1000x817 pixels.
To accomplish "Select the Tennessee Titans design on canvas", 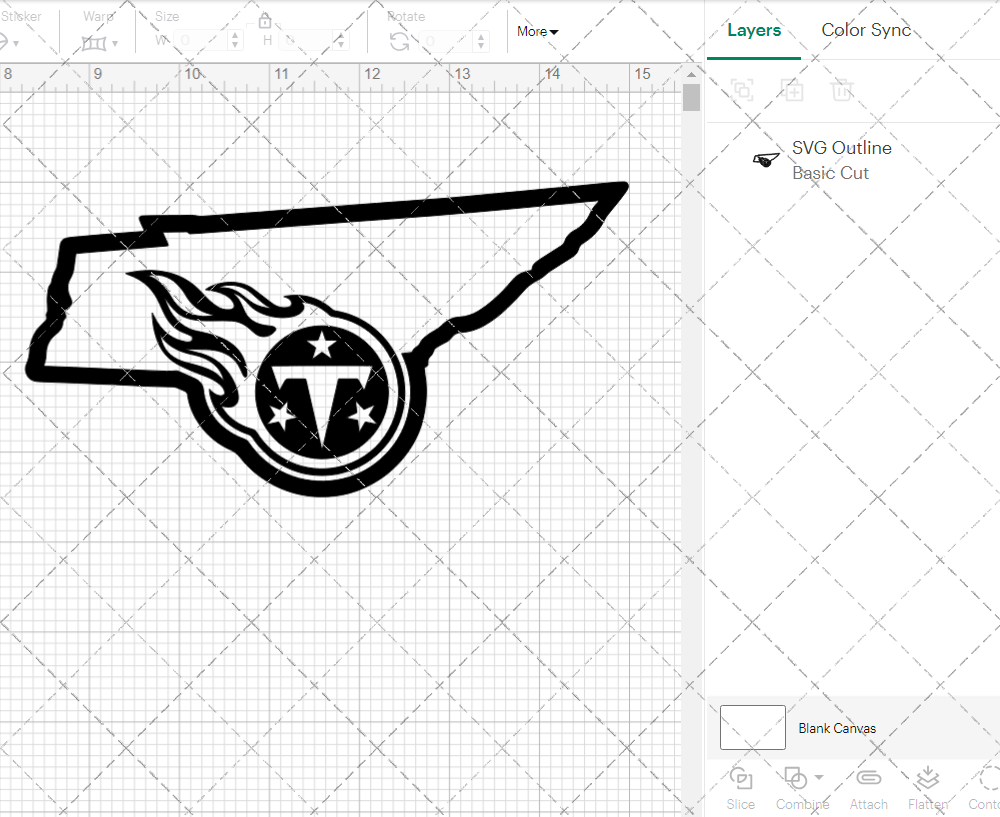I will tap(327, 339).
